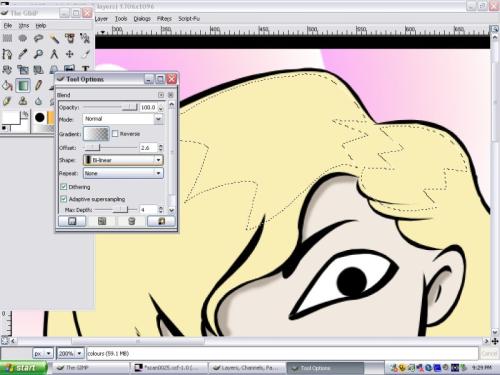Screen dimensions: 500x375
Task: Toggle zoom-on-resize button above the vertical scrollbar
Action: tap(495, 29)
